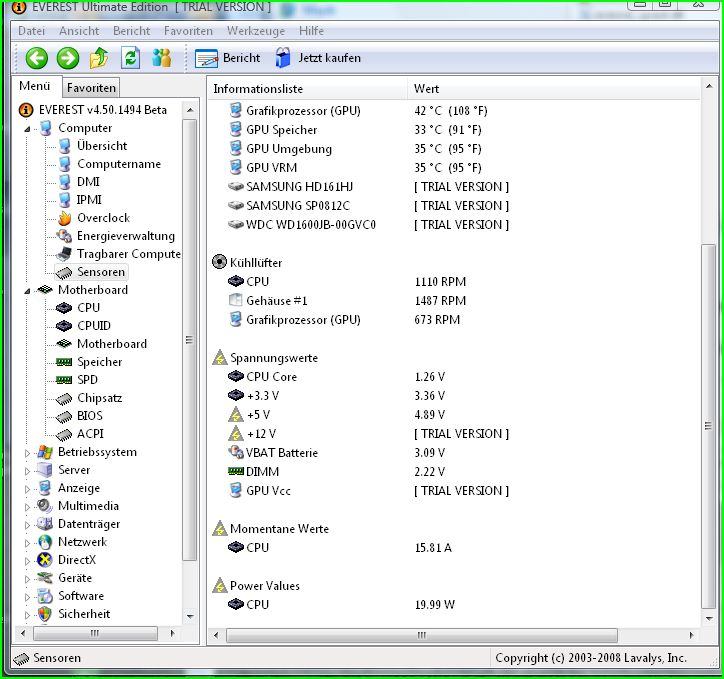The width and height of the screenshot is (724, 679).
Task: Select Computername in the tree
Action: pyautogui.click(x=119, y=164)
